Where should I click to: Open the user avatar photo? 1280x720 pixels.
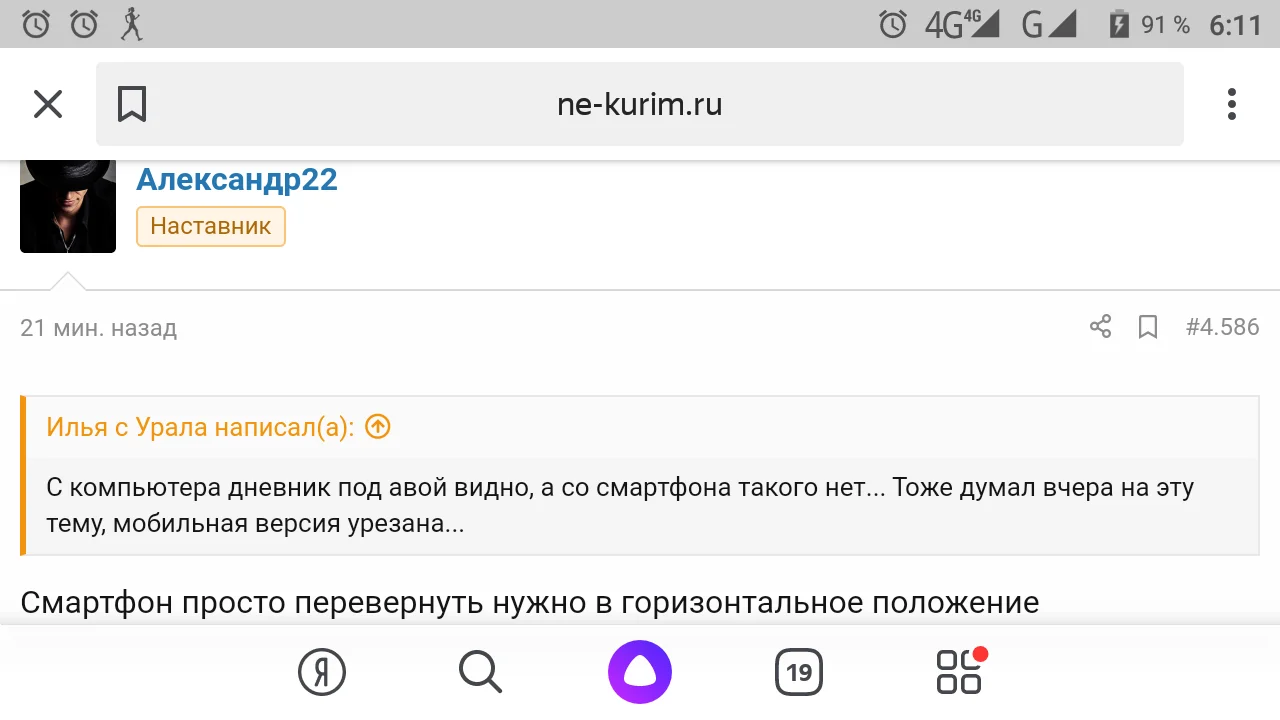(67, 204)
